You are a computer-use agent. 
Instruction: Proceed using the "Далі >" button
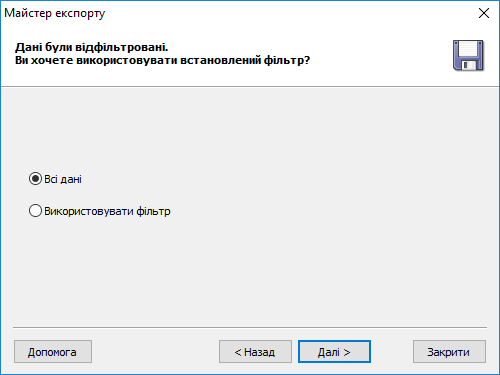pyautogui.click(x=334, y=352)
